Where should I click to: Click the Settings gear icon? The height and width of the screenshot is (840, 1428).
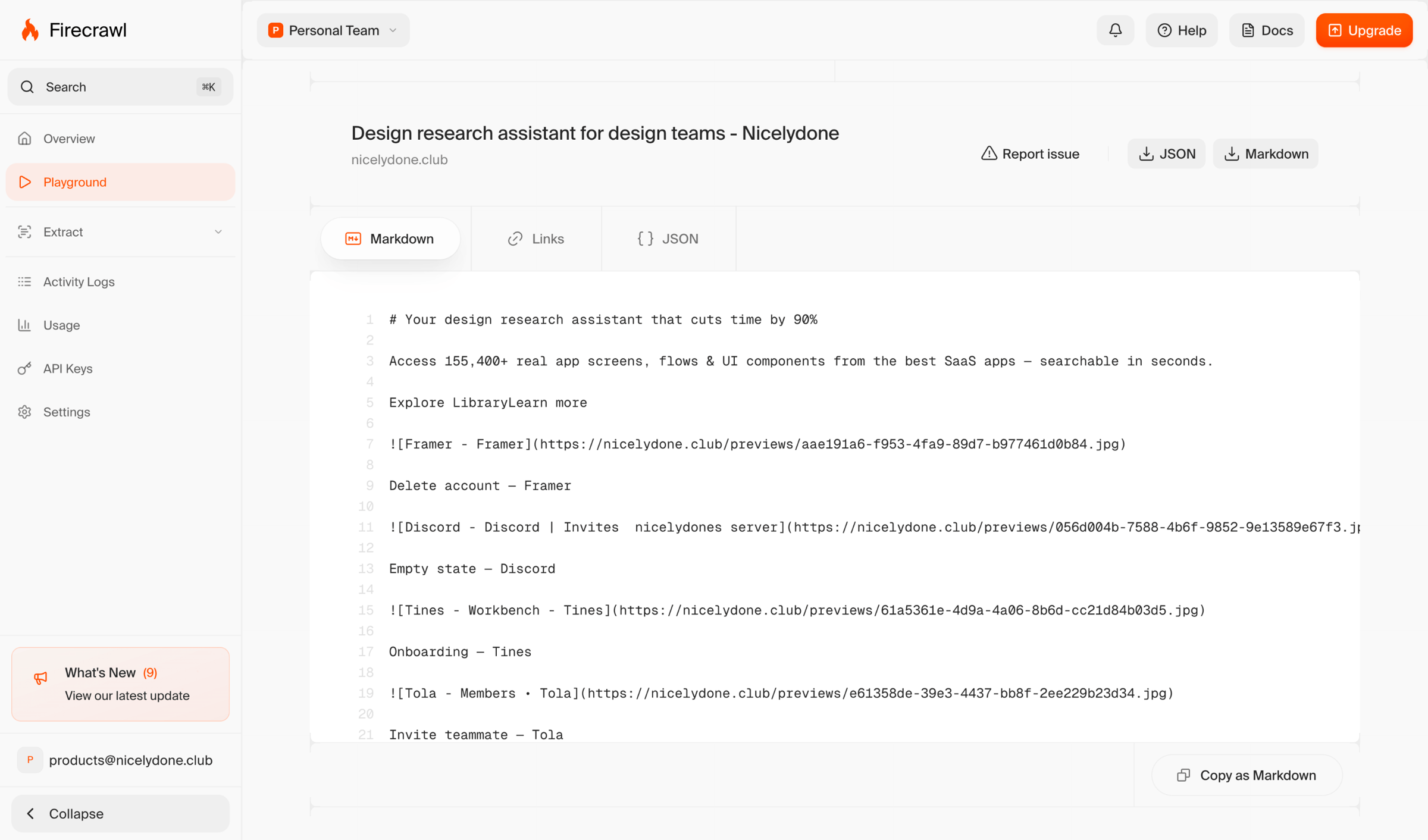coord(24,412)
